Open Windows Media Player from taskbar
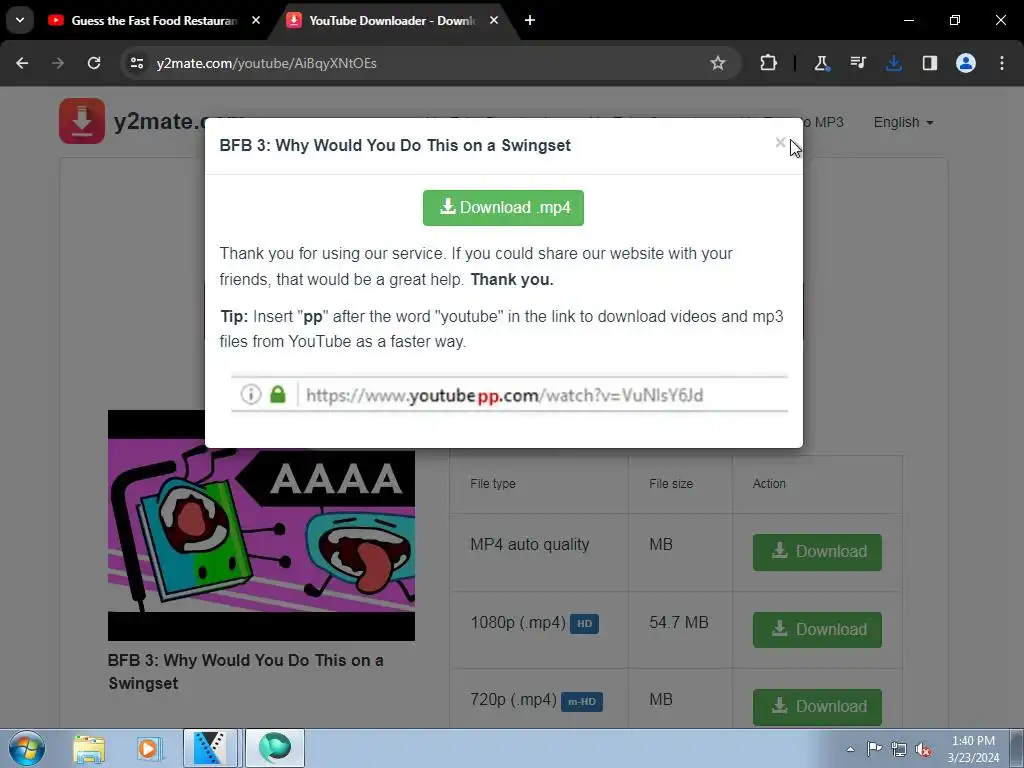Viewport: 1024px width, 768px height. point(149,748)
